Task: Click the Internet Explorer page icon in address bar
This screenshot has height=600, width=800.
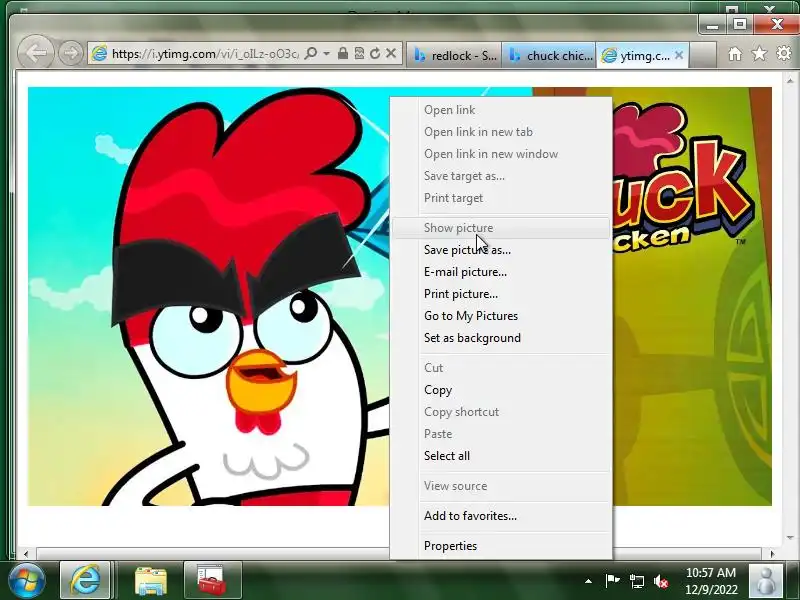Action: click(99, 53)
